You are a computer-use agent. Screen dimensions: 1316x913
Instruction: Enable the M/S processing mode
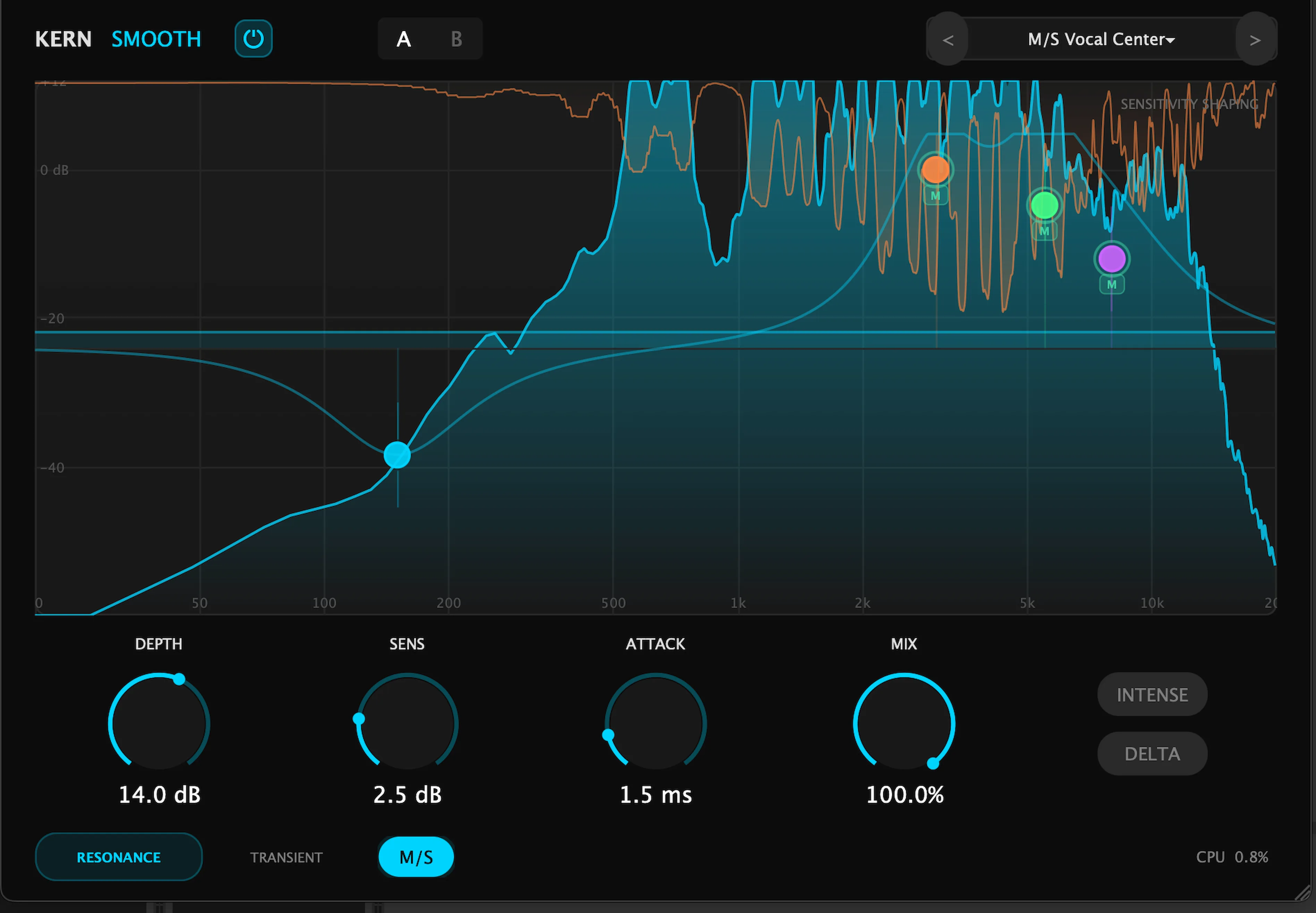pos(416,856)
